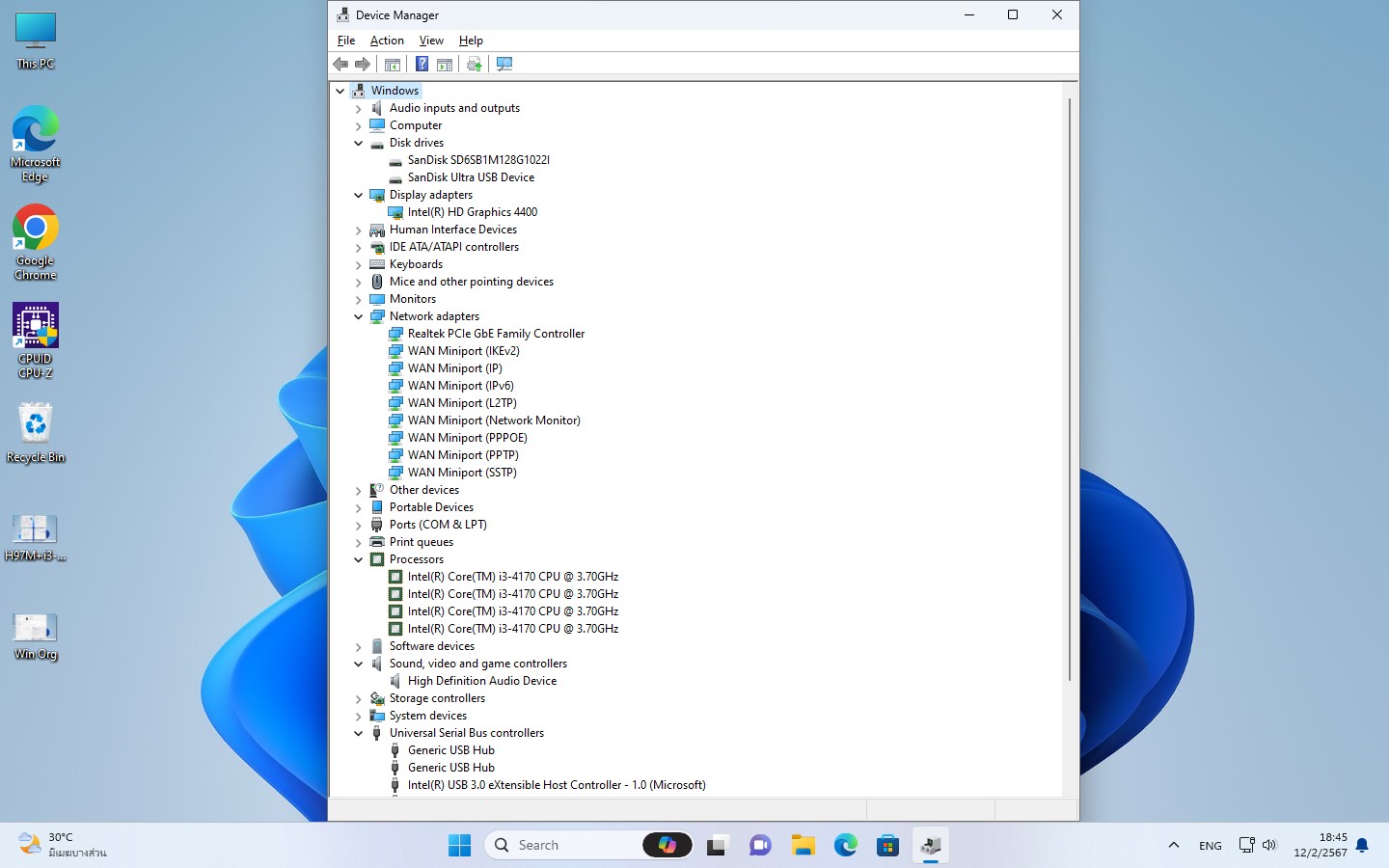Viewport: 1389px width, 868px height.
Task: Select Realtek PCIe GbE Family Controller
Action: tap(496, 334)
